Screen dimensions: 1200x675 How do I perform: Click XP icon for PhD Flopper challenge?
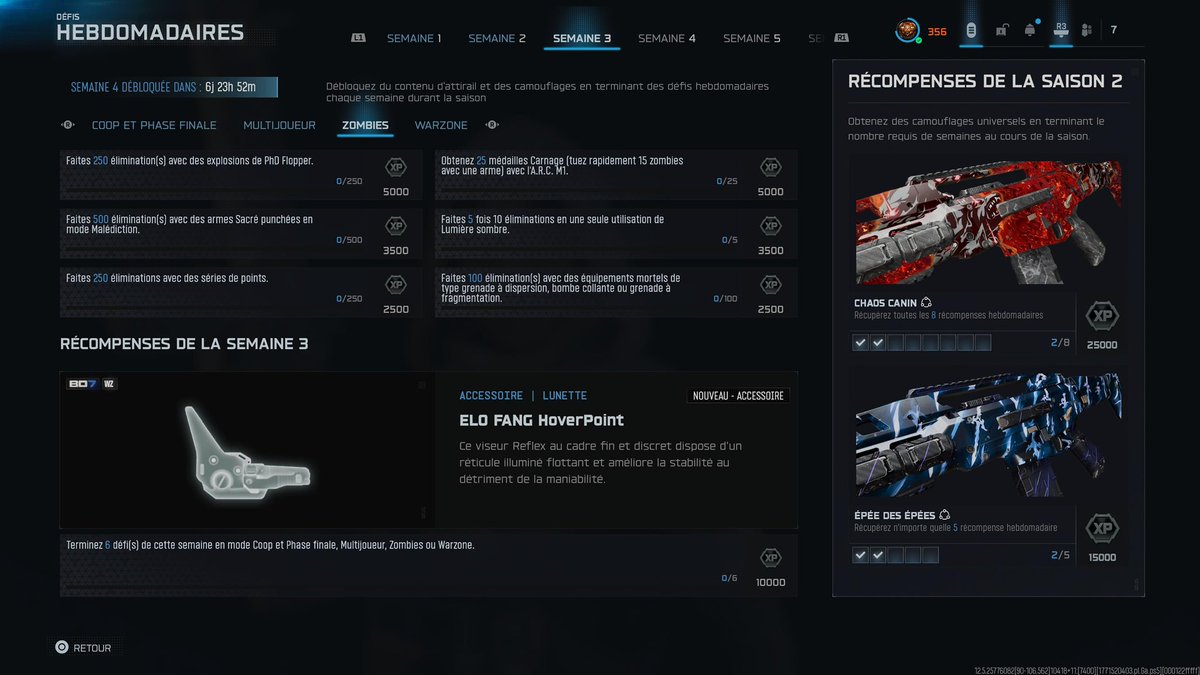point(396,168)
